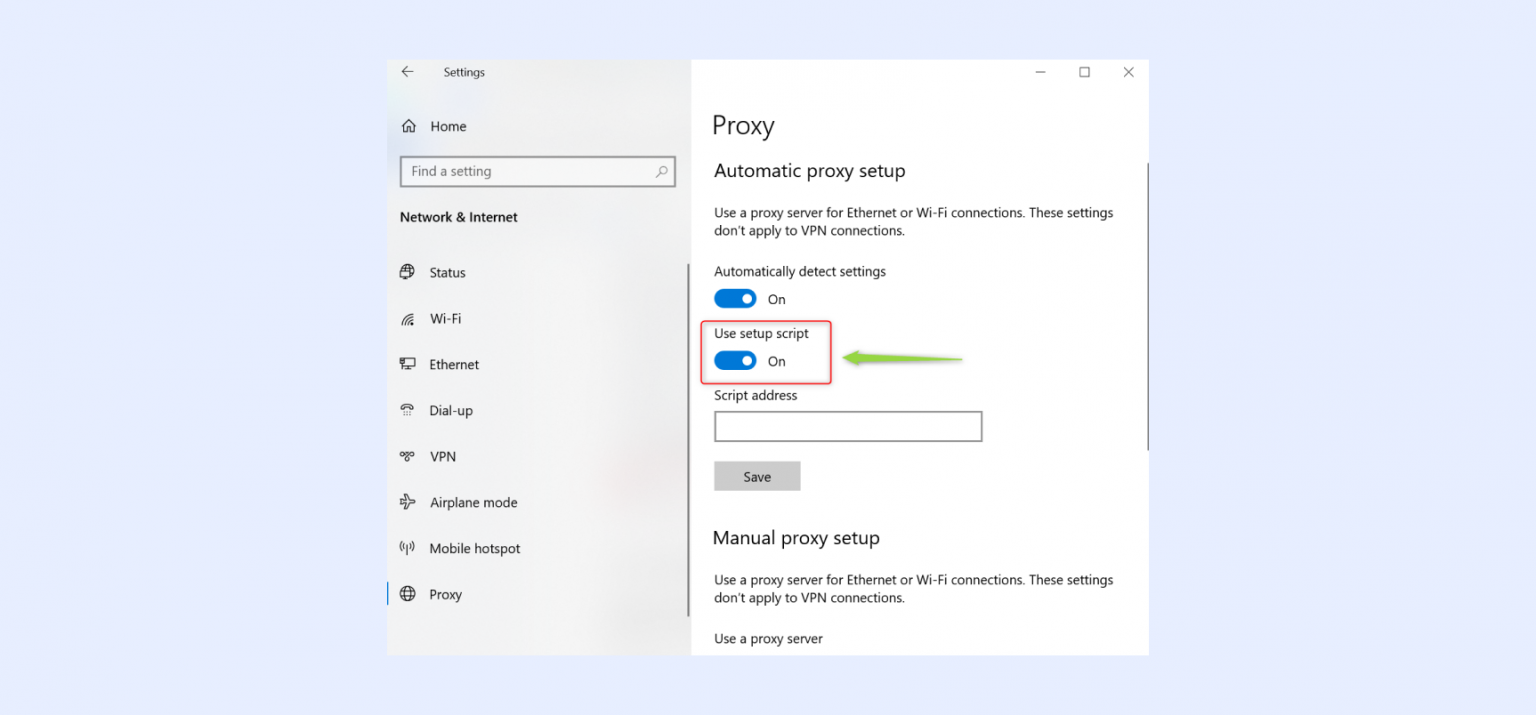Click the Network & Internet heading

[x=459, y=217]
